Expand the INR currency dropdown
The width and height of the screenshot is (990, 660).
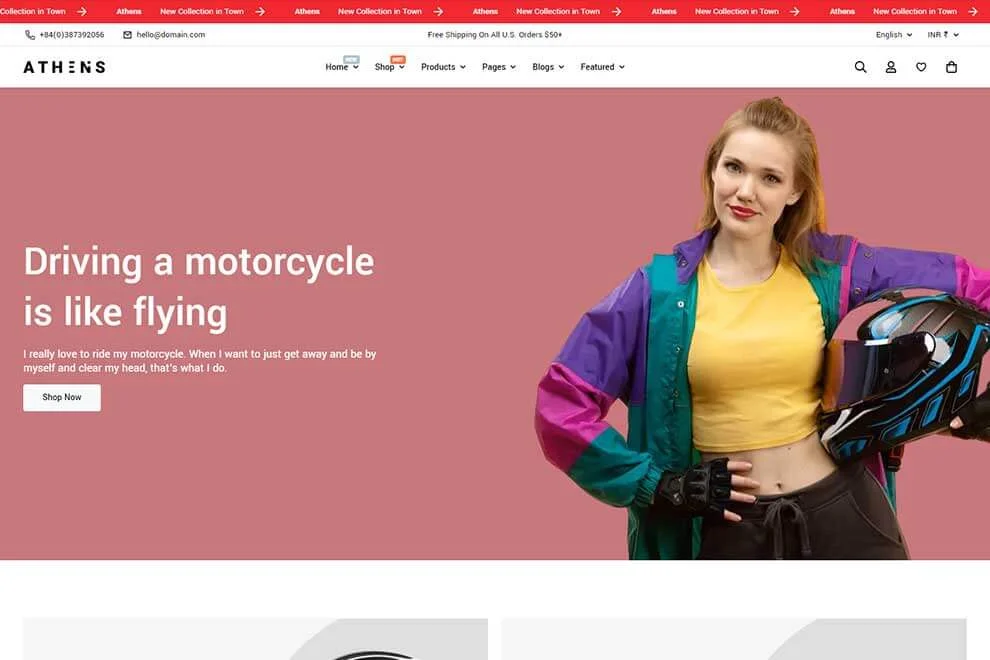(x=943, y=35)
